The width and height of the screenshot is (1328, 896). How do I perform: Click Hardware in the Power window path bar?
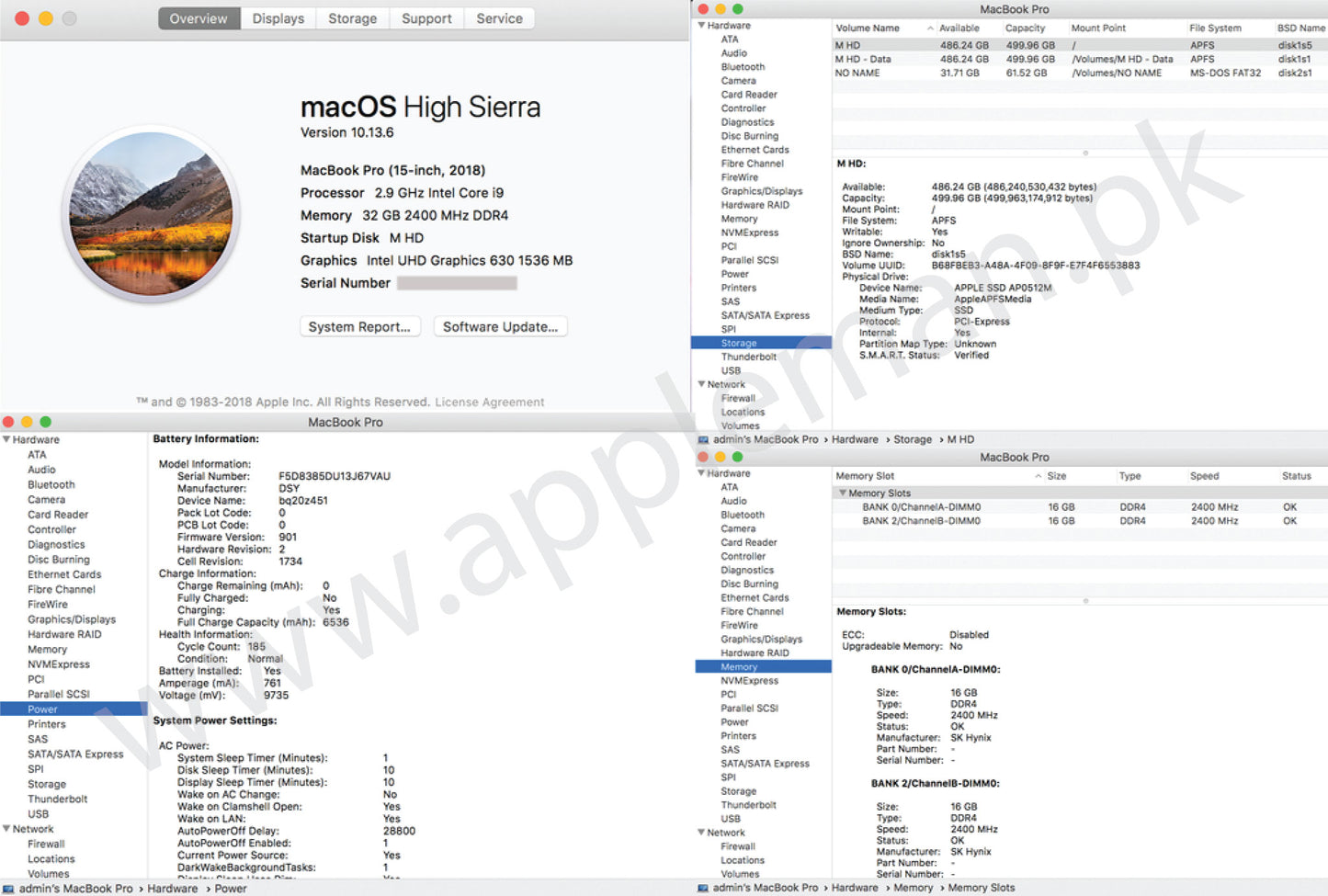pos(172,889)
